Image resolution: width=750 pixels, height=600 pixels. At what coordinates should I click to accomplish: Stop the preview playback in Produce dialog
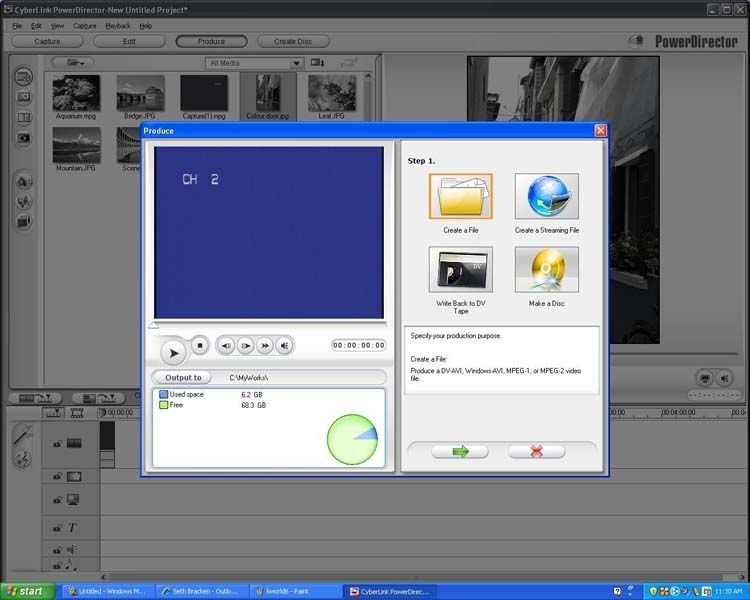click(x=200, y=345)
